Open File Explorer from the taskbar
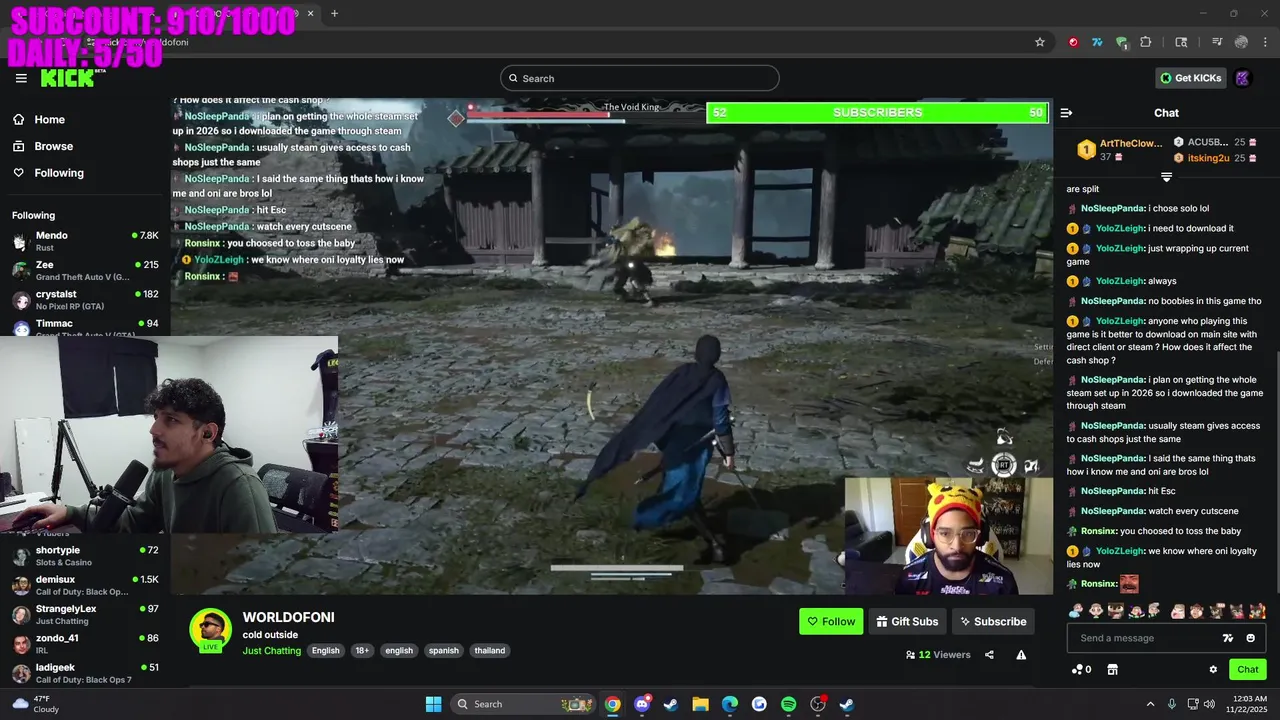The image size is (1280, 720). pyautogui.click(x=700, y=704)
